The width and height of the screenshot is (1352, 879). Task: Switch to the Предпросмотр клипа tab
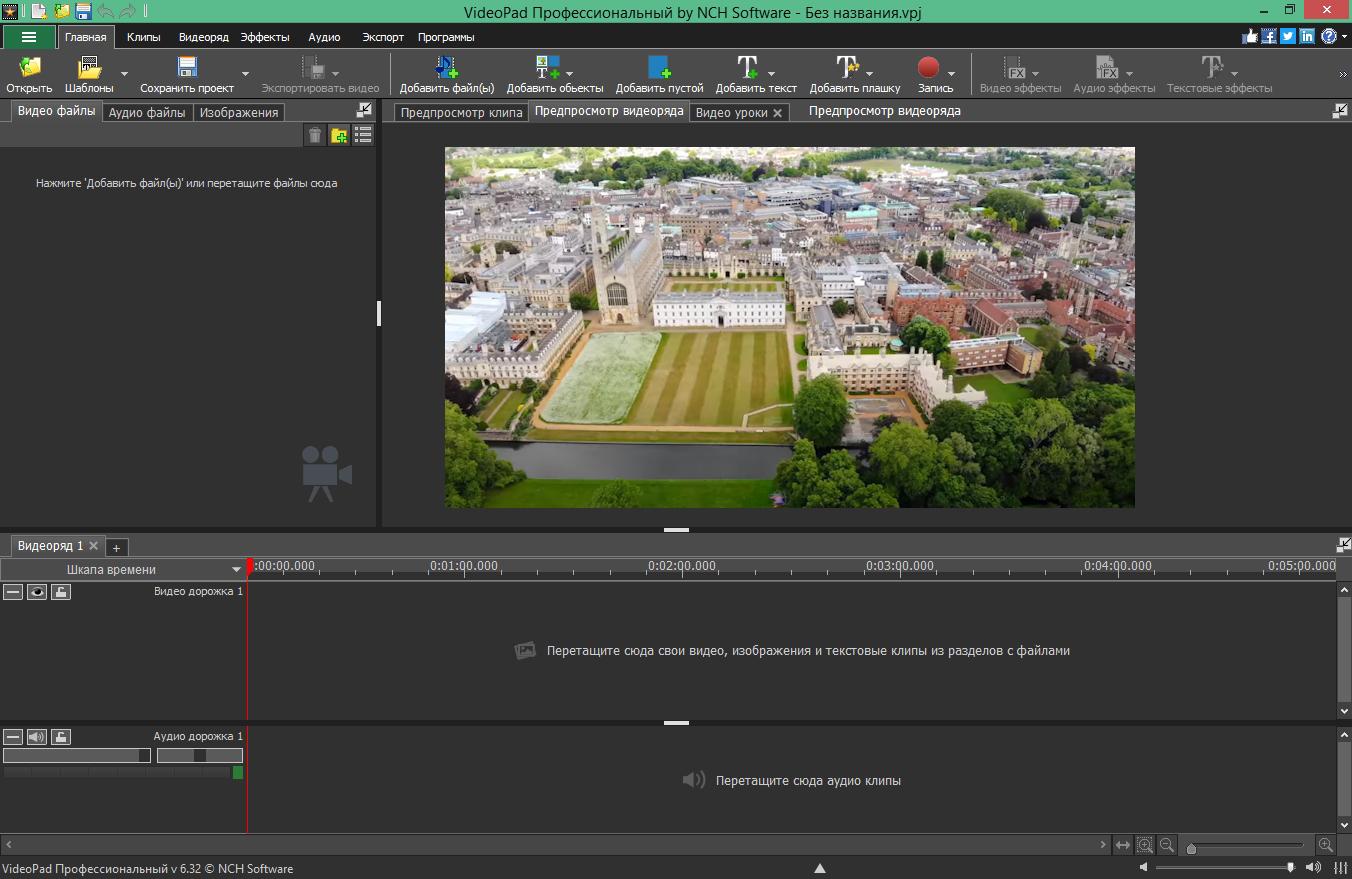point(462,112)
